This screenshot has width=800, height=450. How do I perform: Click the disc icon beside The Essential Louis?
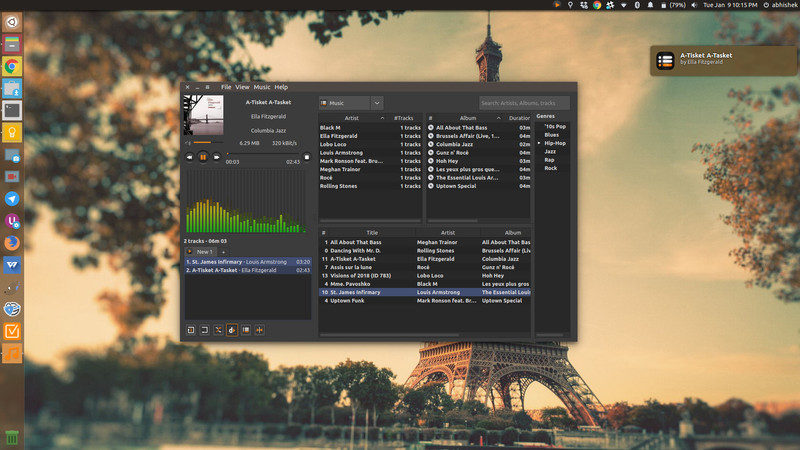pos(431,178)
